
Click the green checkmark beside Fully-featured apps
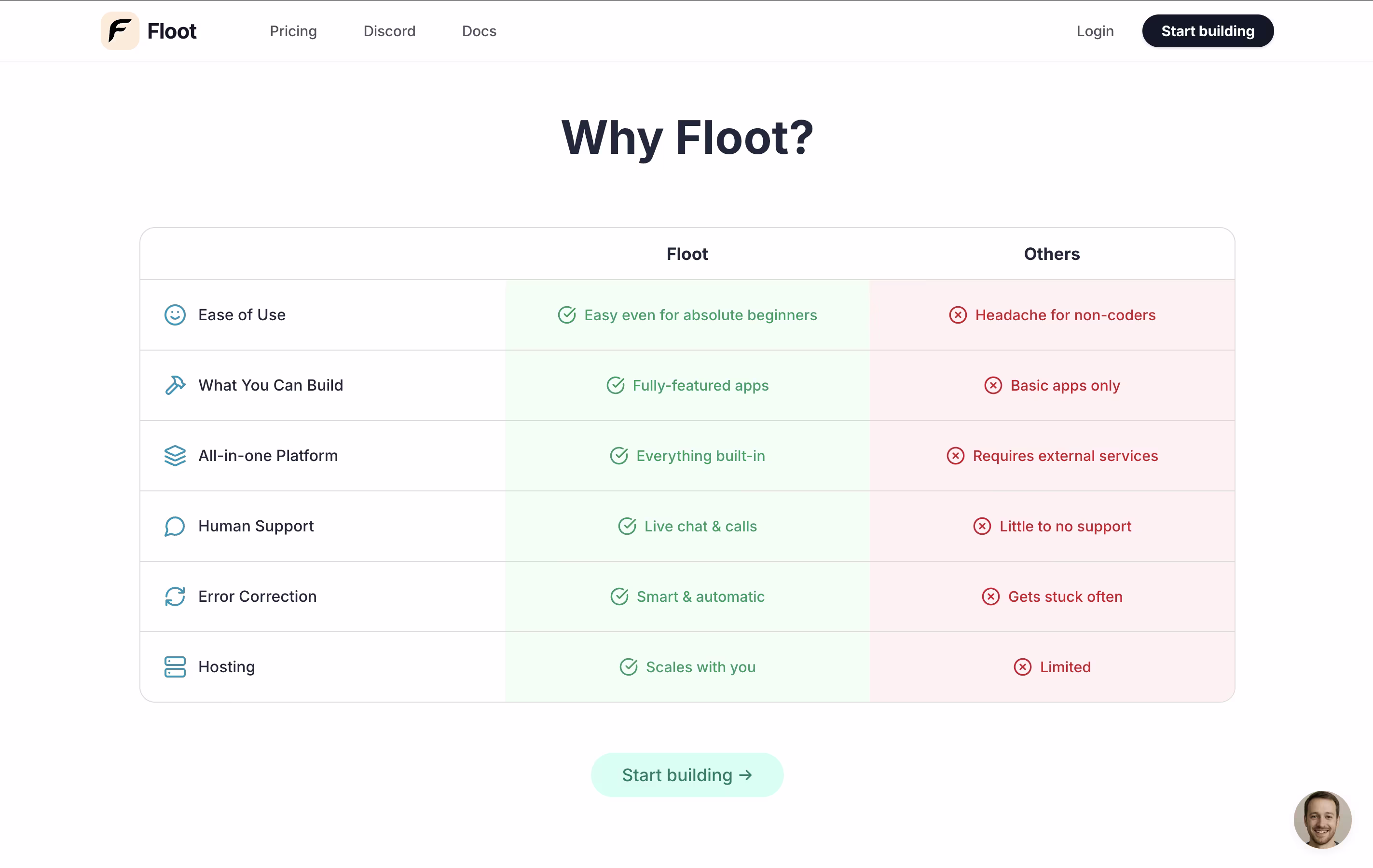click(x=615, y=385)
